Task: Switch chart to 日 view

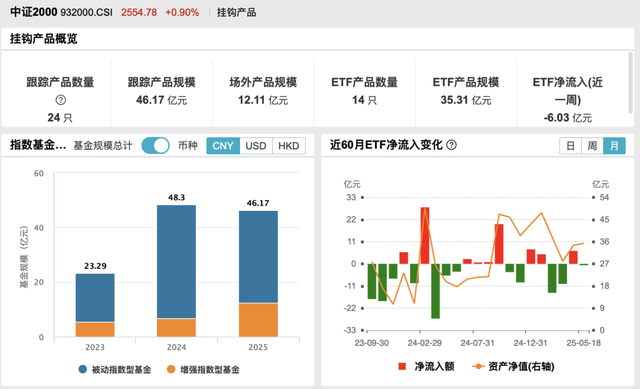Action: pos(570,146)
